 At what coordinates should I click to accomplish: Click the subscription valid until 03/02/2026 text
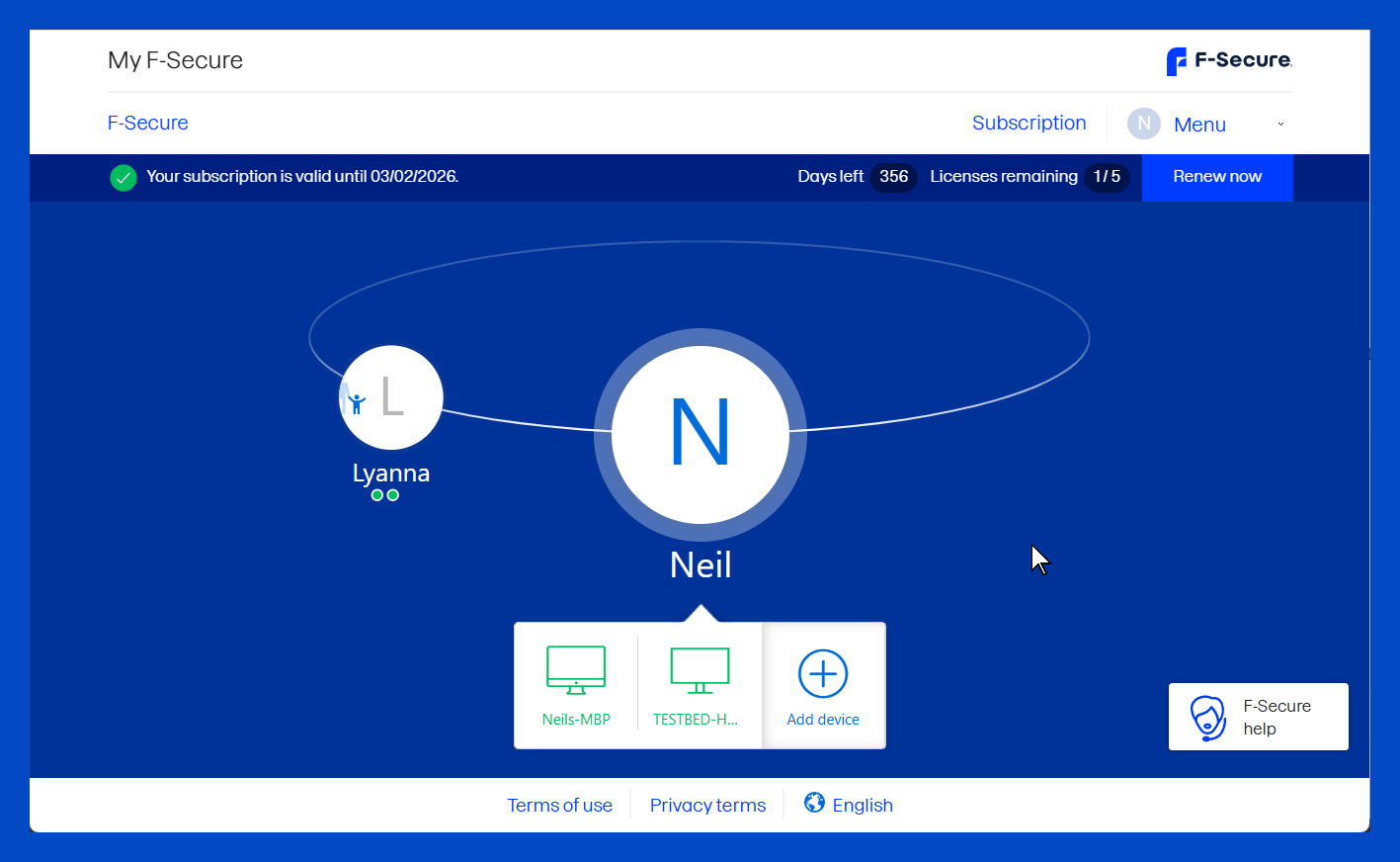302,177
